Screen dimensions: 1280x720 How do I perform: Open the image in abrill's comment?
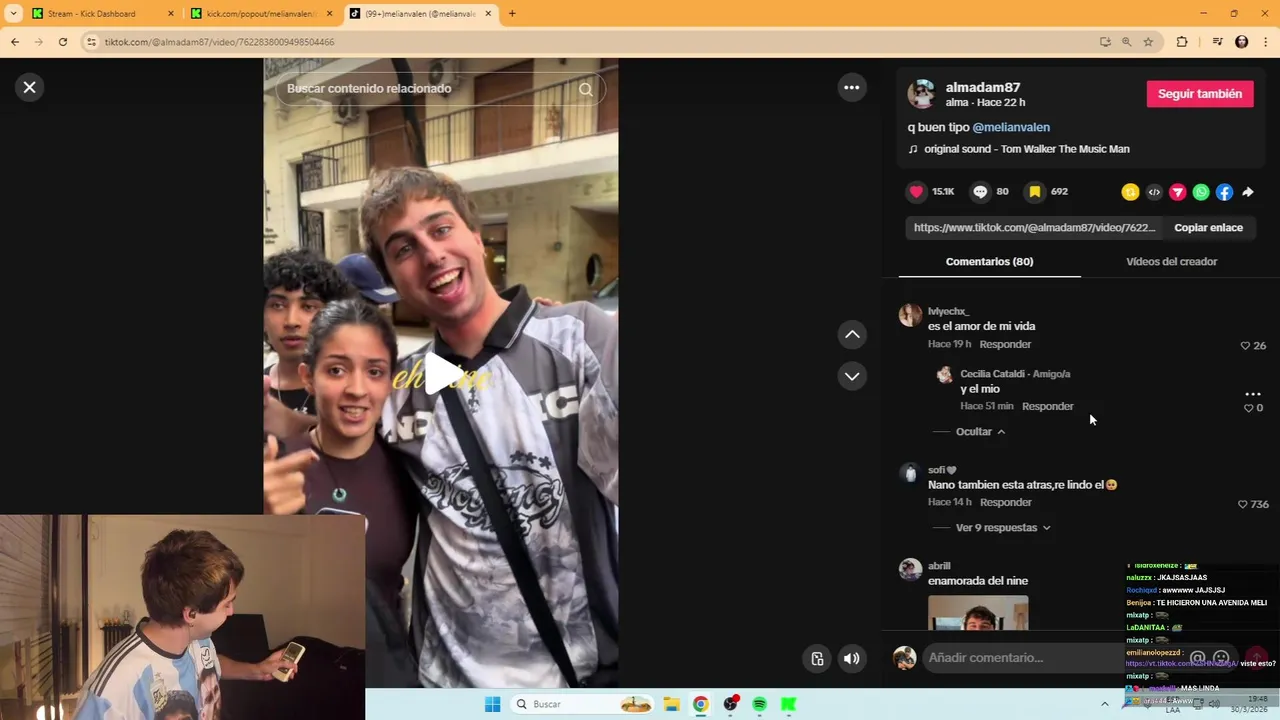(978, 613)
